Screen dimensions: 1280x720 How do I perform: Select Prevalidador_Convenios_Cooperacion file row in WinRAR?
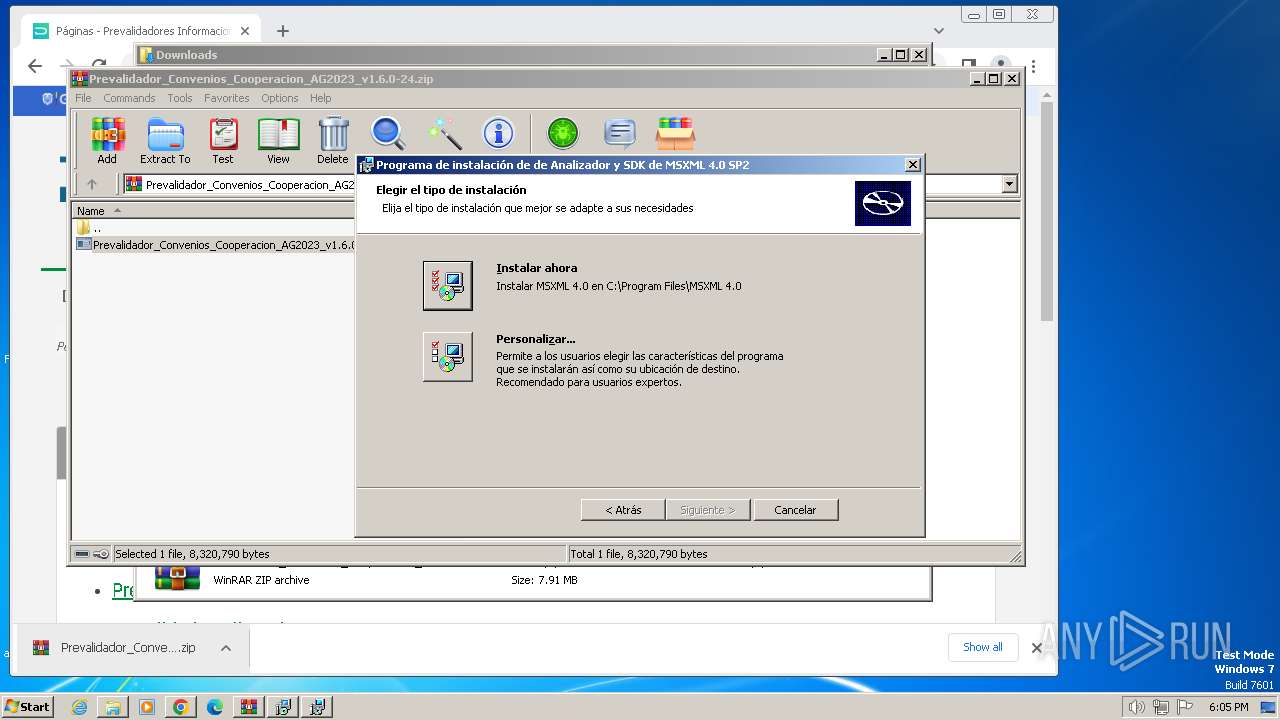click(214, 245)
